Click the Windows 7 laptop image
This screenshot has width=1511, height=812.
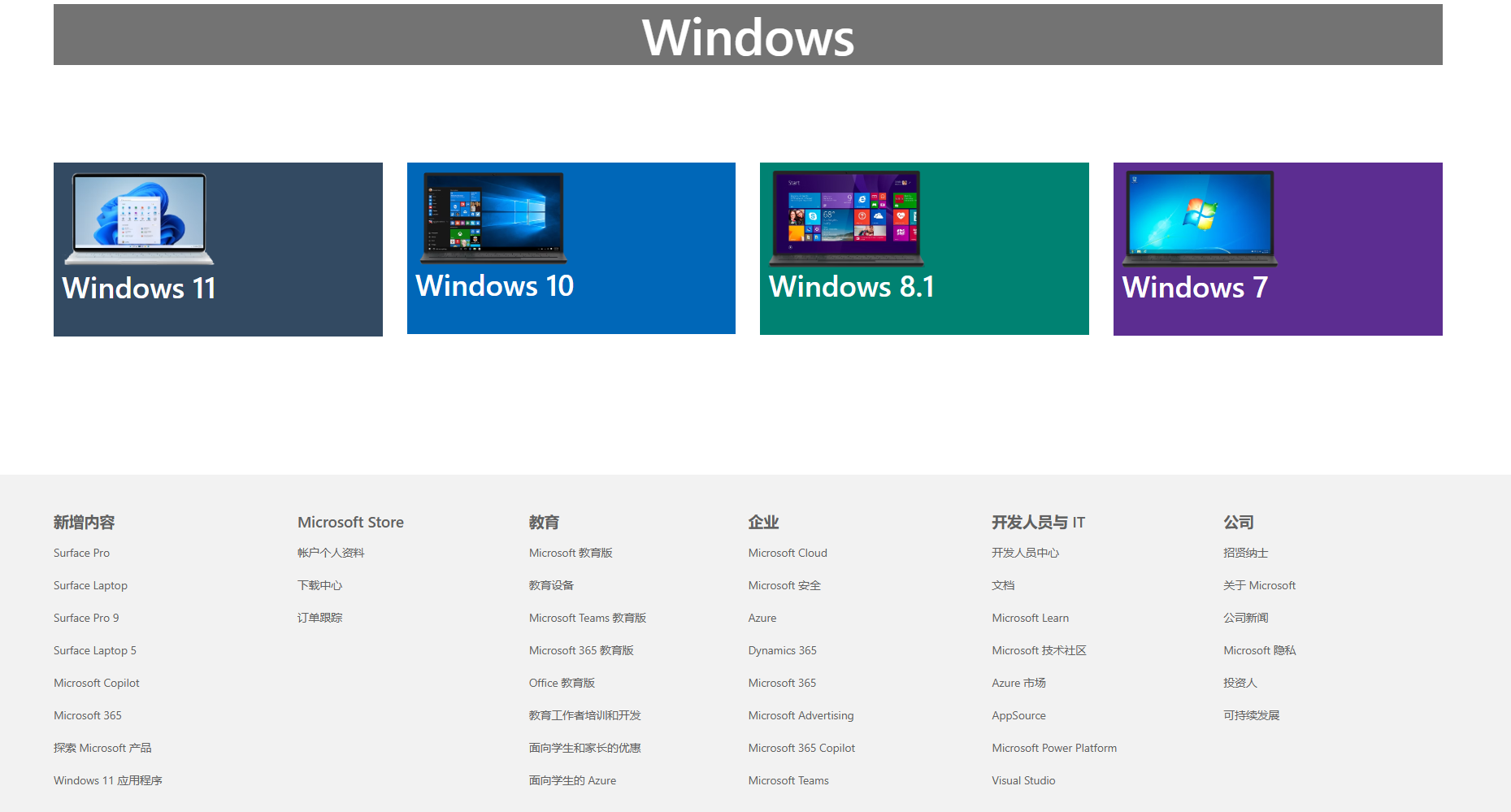(x=1200, y=219)
